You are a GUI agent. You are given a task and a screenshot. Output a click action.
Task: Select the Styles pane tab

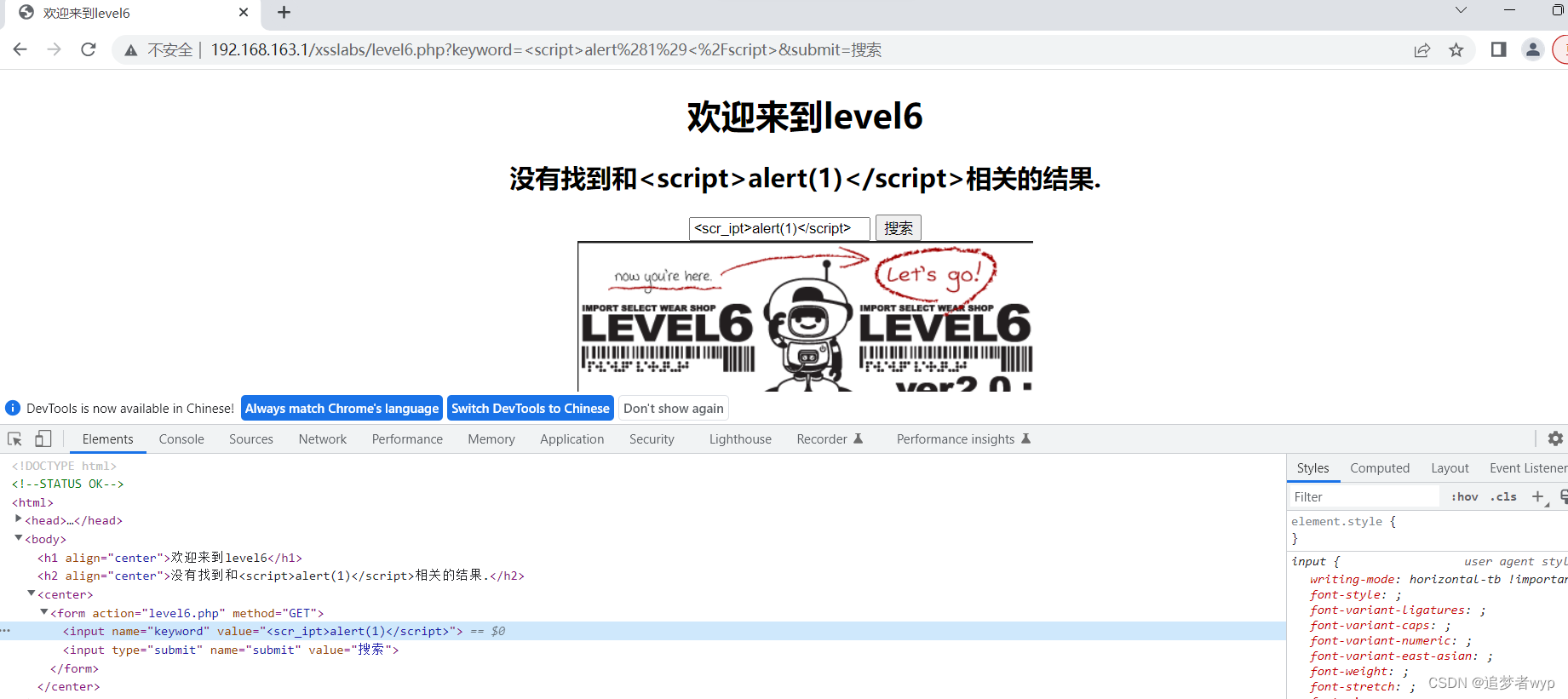click(1312, 468)
